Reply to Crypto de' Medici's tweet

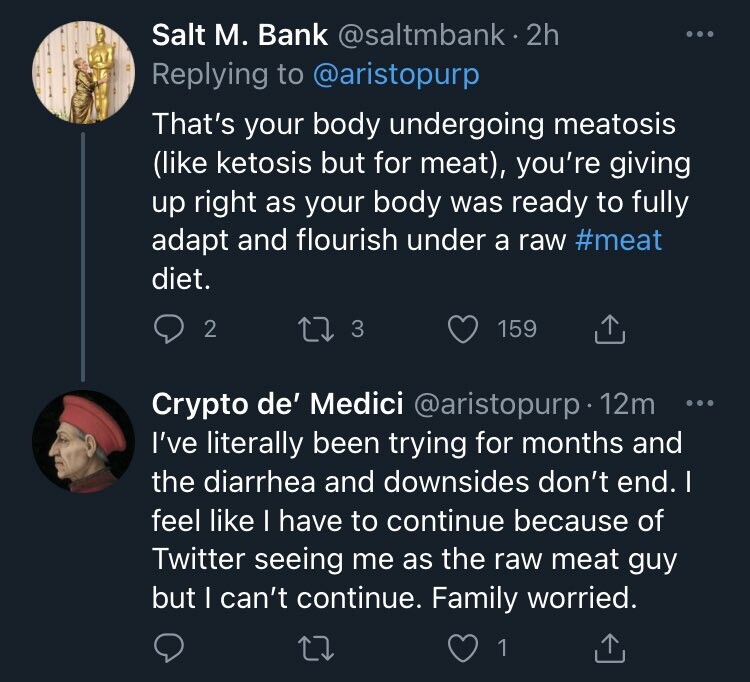(x=169, y=650)
